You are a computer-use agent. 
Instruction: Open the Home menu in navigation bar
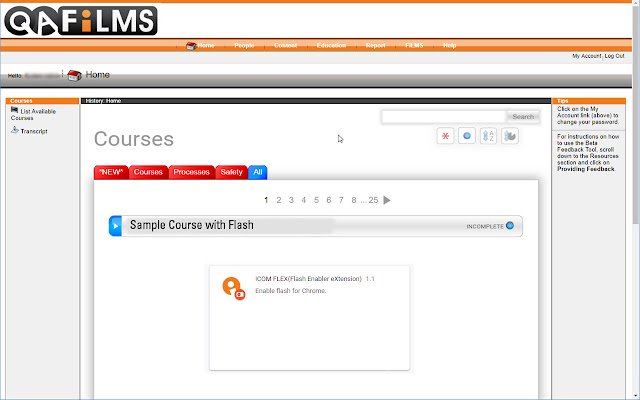tap(206, 45)
